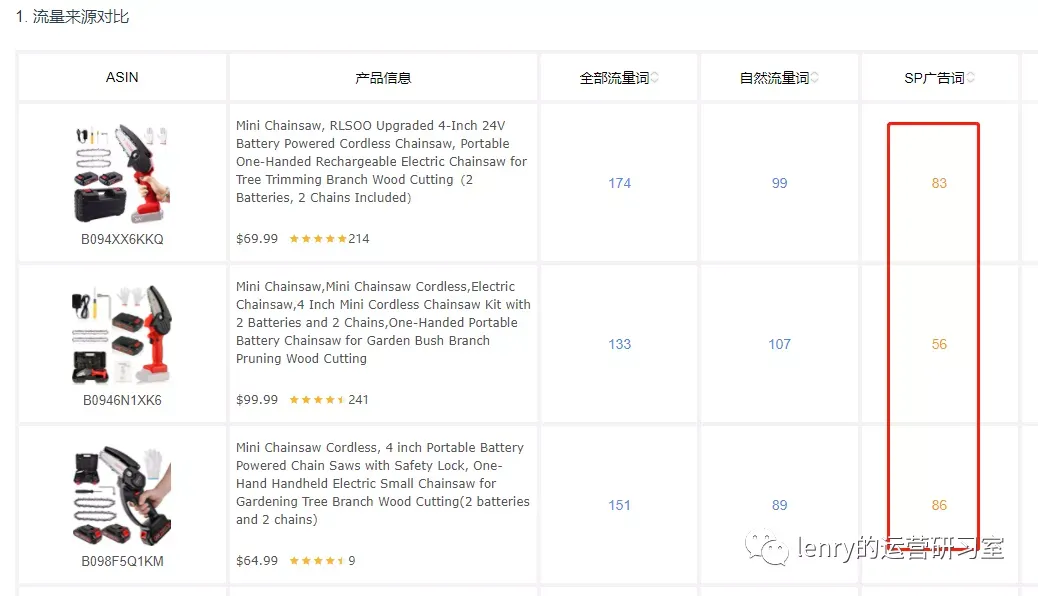Open product image for B094XX6KKQ
Screen dimensions: 1038x596
[122, 174]
